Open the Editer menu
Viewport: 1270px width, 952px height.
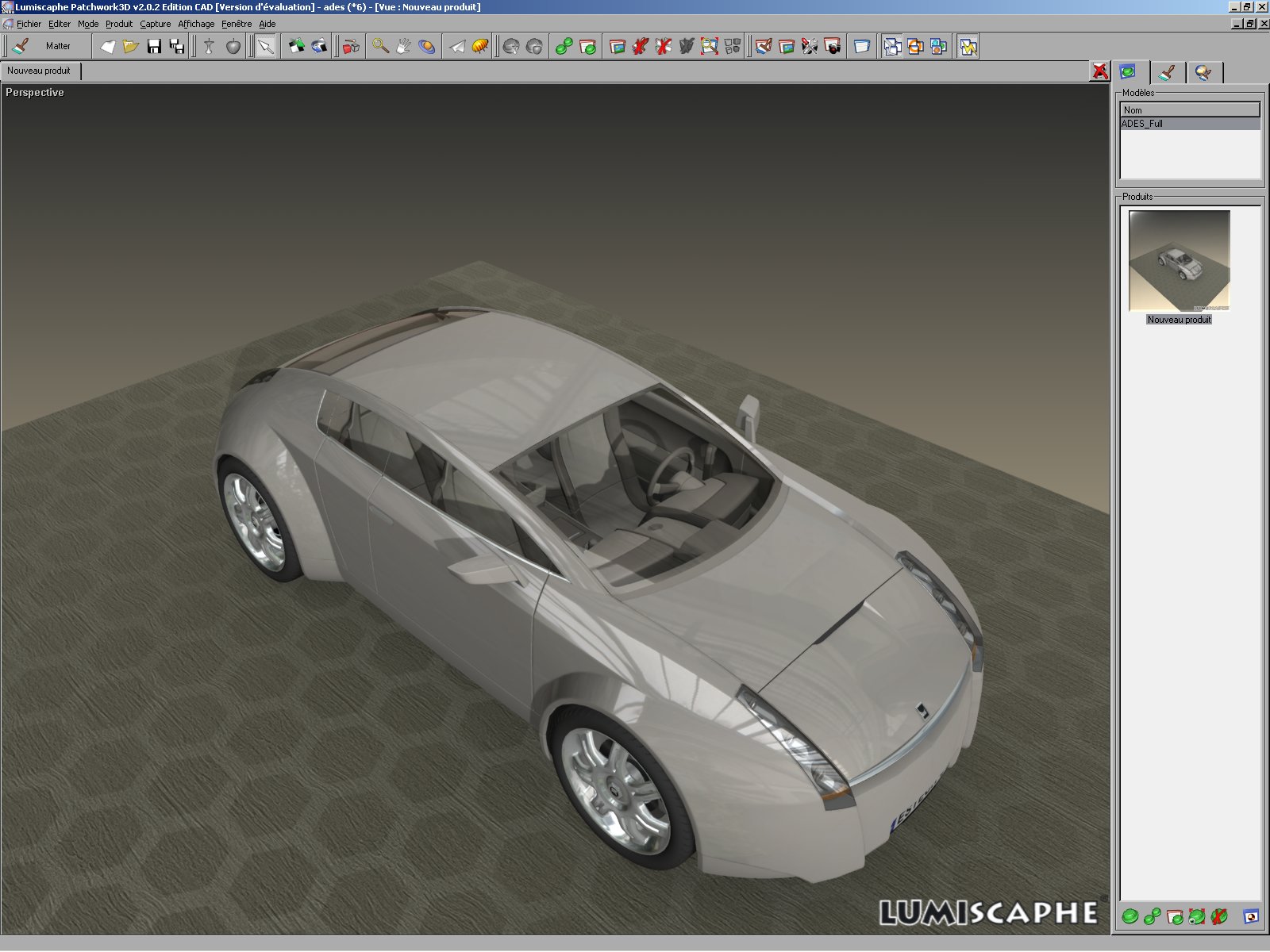(60, 24)
